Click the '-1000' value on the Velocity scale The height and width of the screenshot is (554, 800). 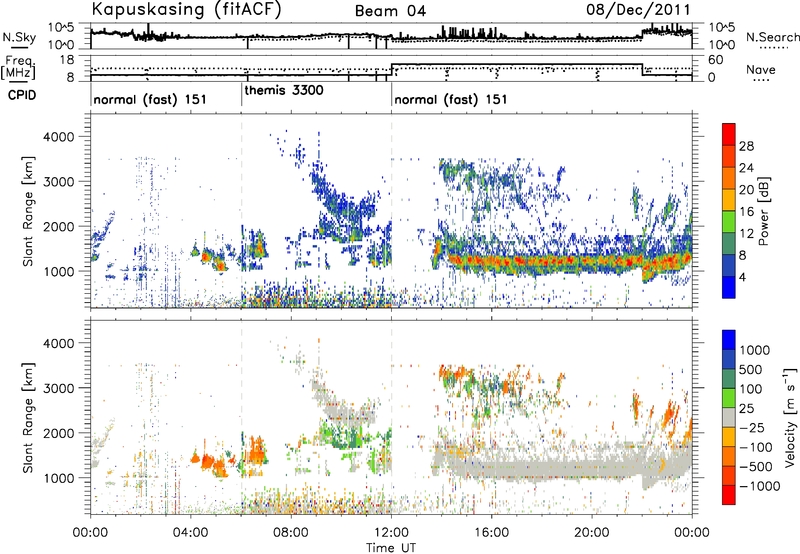coord(759,486)
